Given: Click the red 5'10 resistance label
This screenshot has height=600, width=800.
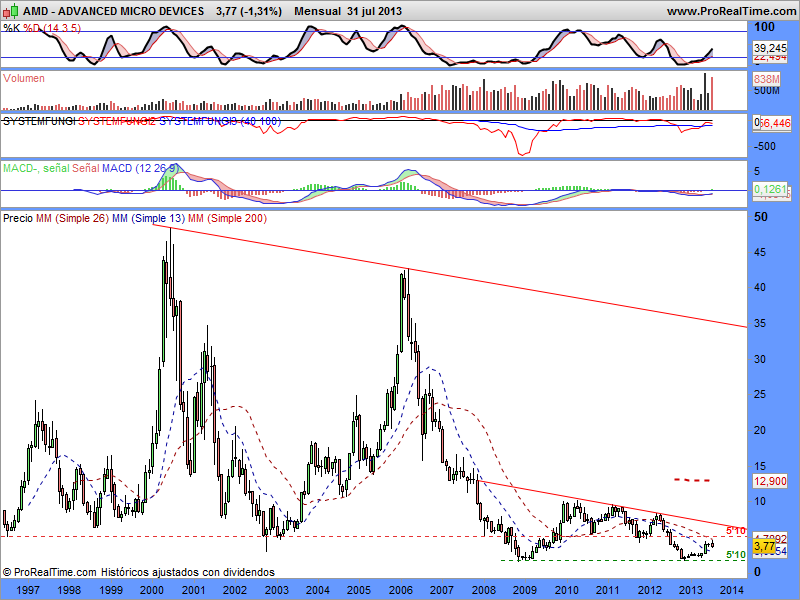Looking at the screenshot, I should tap(736, 531).
